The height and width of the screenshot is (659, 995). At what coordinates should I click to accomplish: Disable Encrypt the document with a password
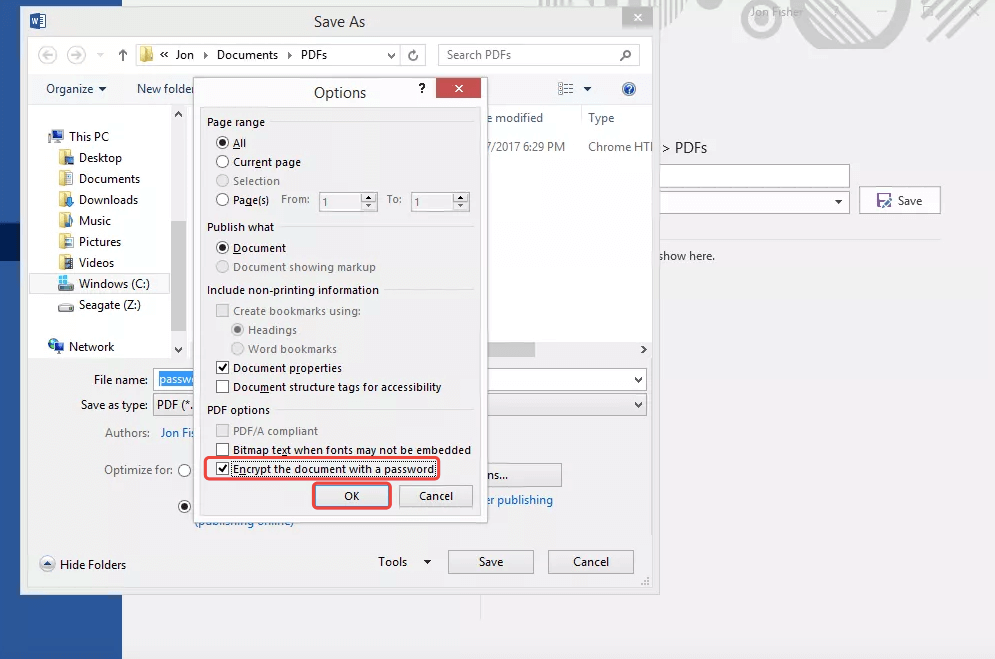click(223, 469)
